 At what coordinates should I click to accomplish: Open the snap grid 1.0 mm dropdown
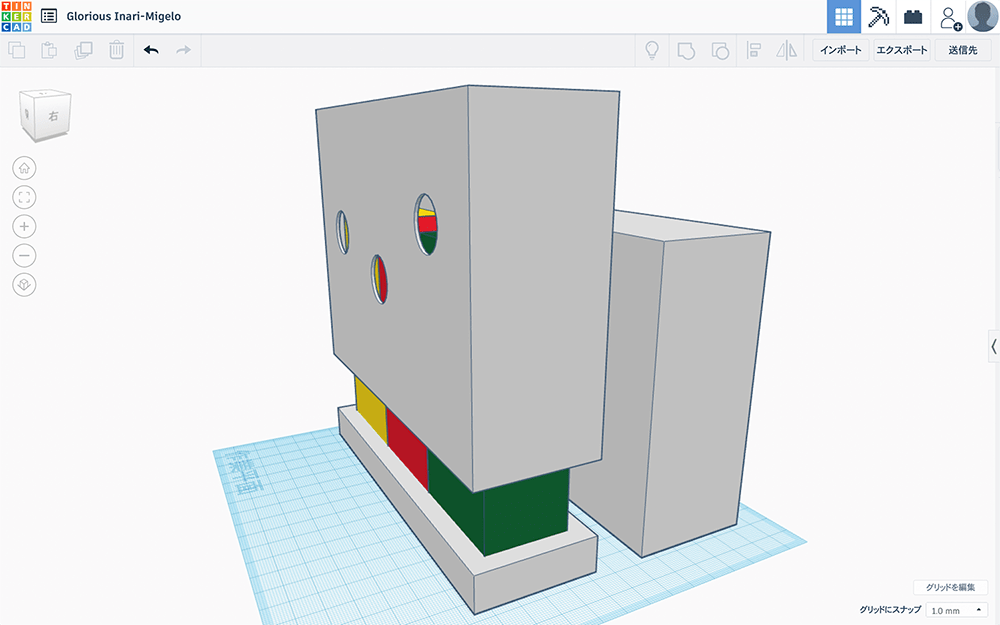956,610
